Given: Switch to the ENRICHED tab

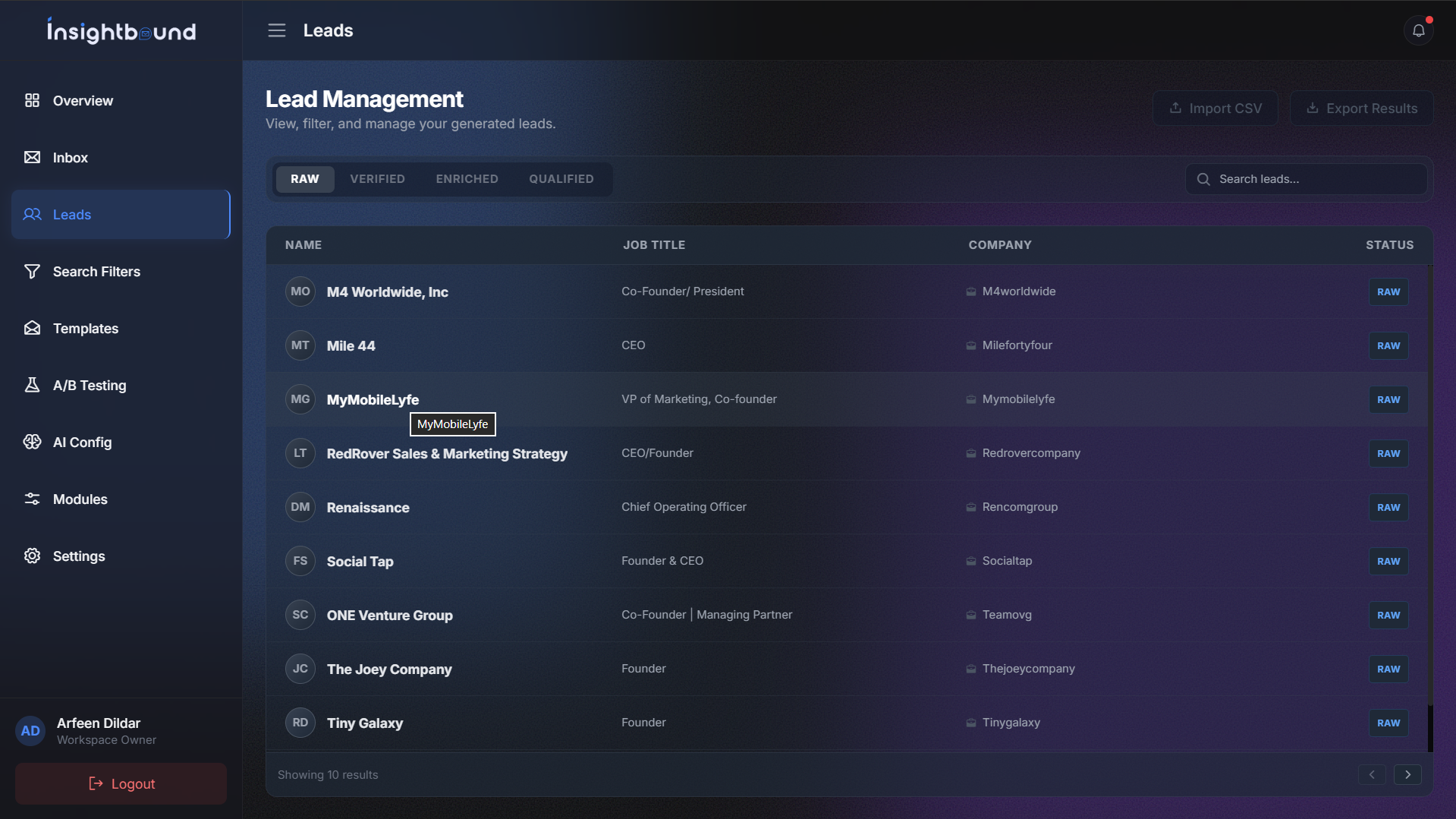Looking at the screenshot, I should click(x=467, y=179).
